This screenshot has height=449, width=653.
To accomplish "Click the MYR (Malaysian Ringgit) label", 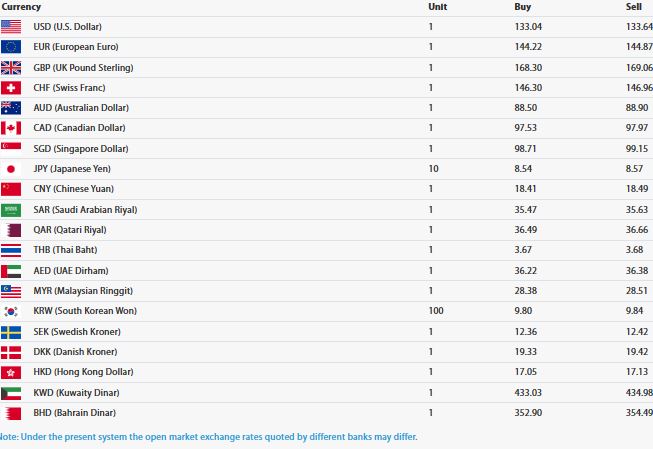I will (83, 291).
